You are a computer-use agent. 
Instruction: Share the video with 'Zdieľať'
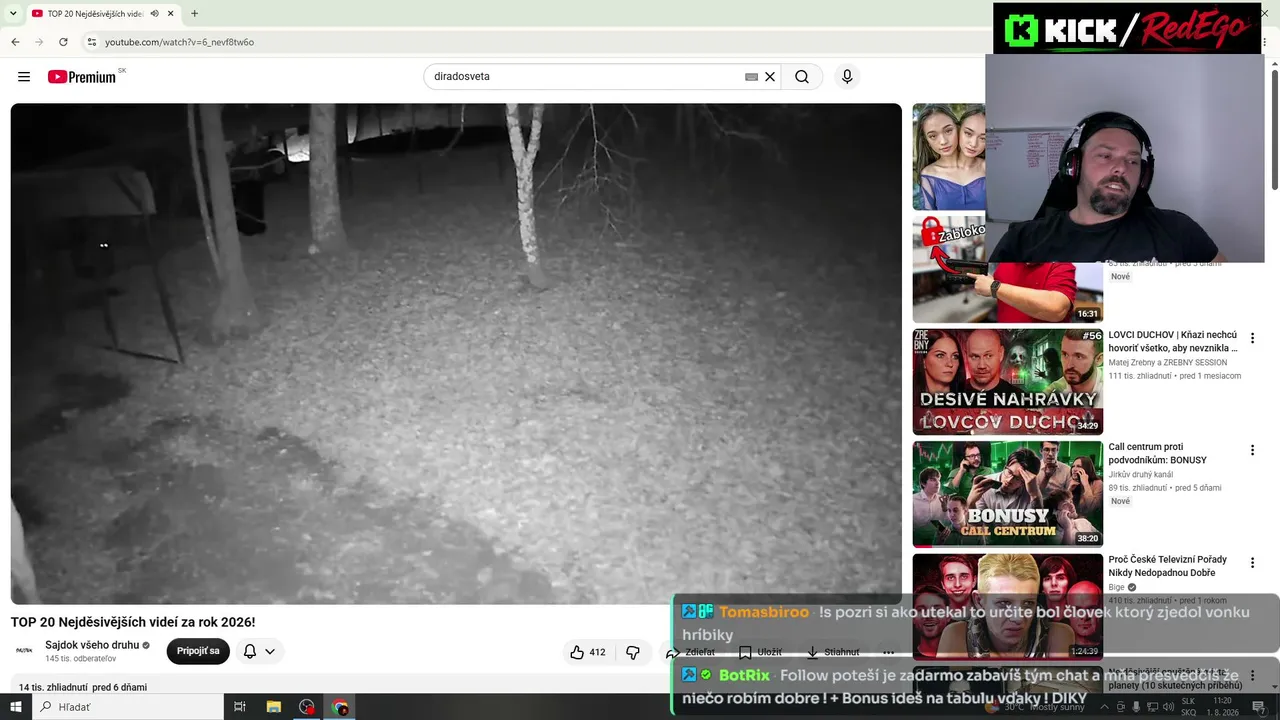pos(691,652)
